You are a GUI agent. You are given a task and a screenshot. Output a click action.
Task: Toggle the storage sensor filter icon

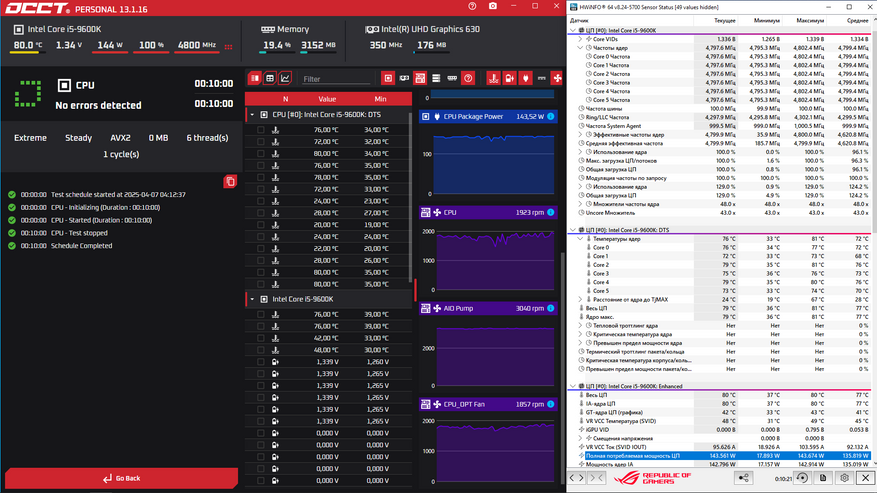(436, 78)
